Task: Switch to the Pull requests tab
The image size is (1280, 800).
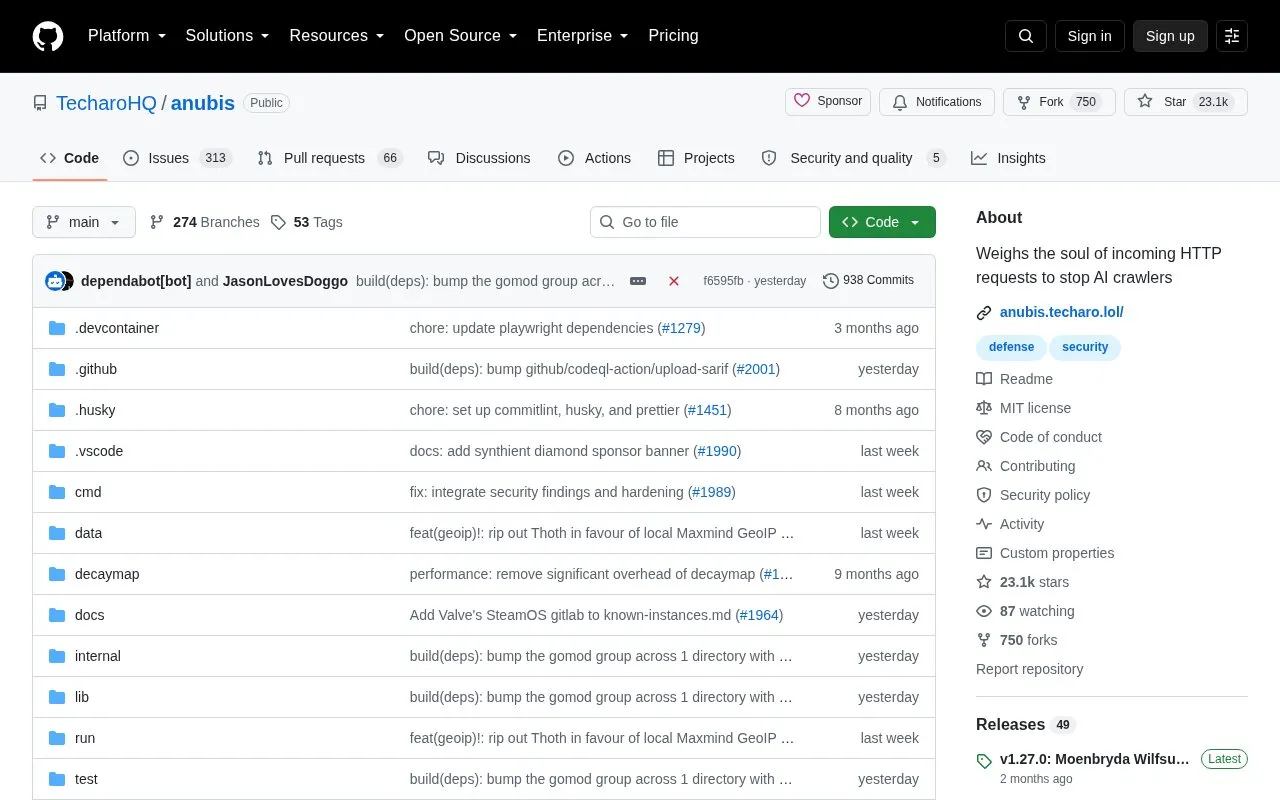Action: coord(330,158)
